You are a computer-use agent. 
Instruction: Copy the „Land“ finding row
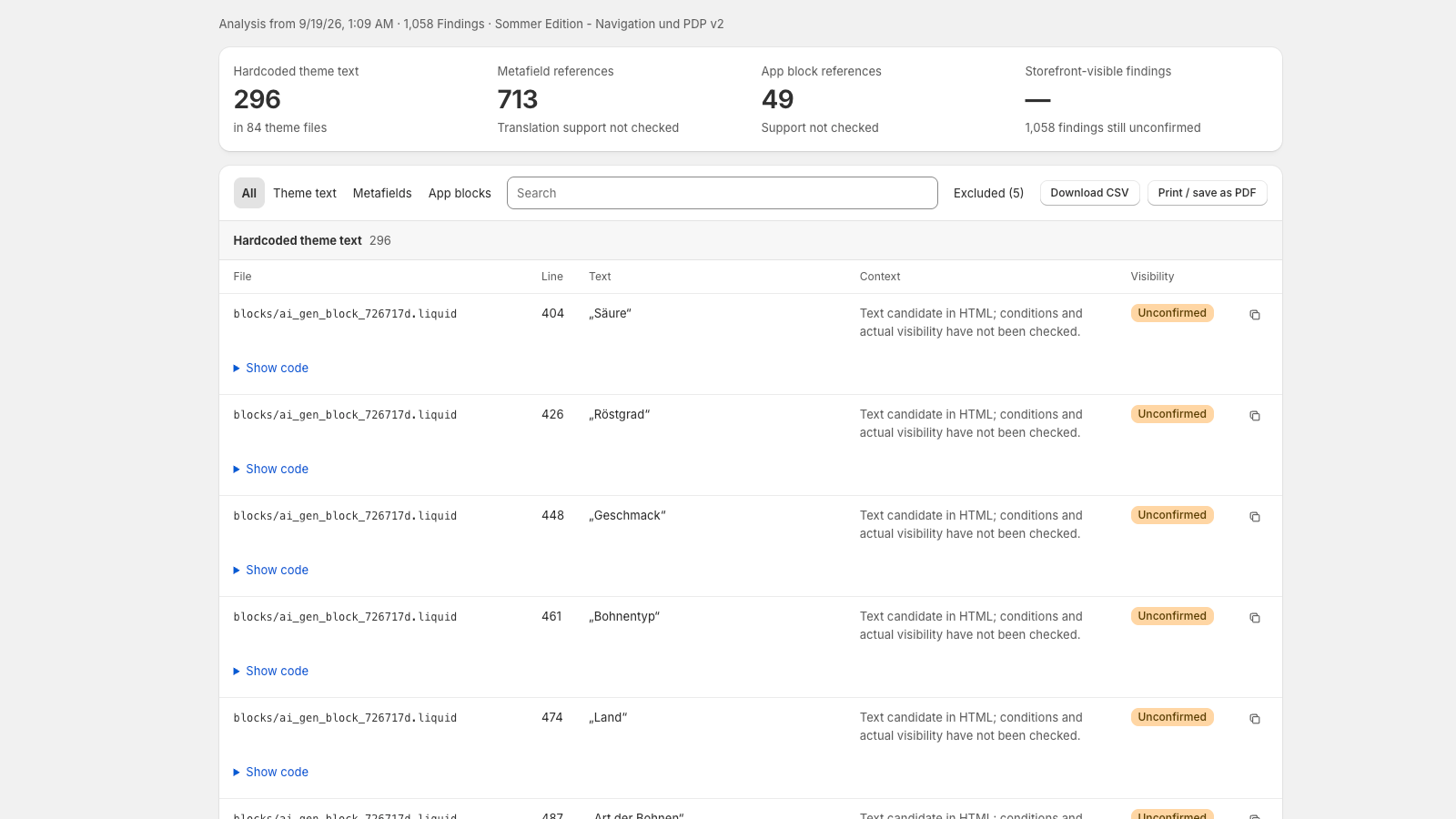pos(1255,719)
